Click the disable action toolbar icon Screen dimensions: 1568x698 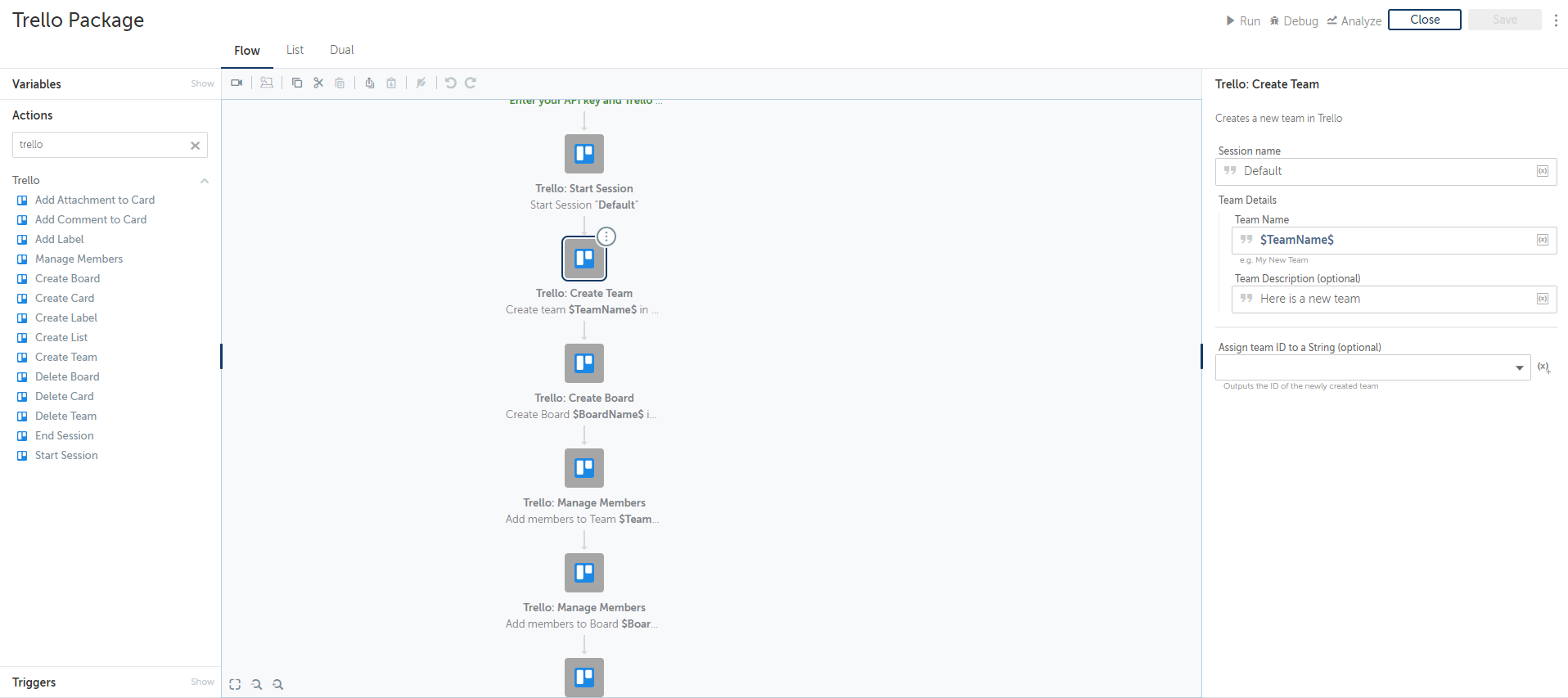point(421,83)
